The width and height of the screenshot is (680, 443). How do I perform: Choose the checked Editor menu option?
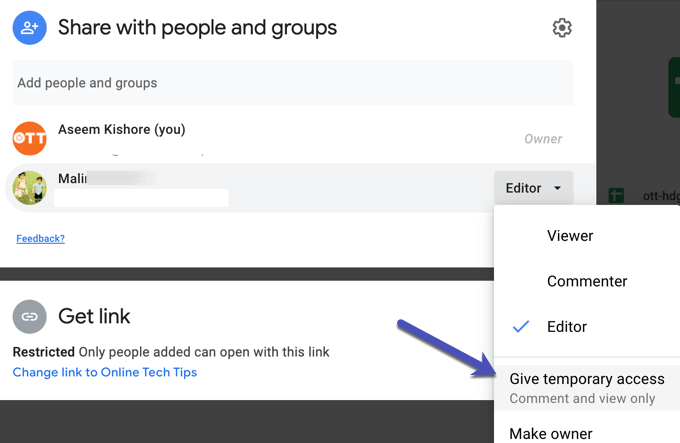566,327
